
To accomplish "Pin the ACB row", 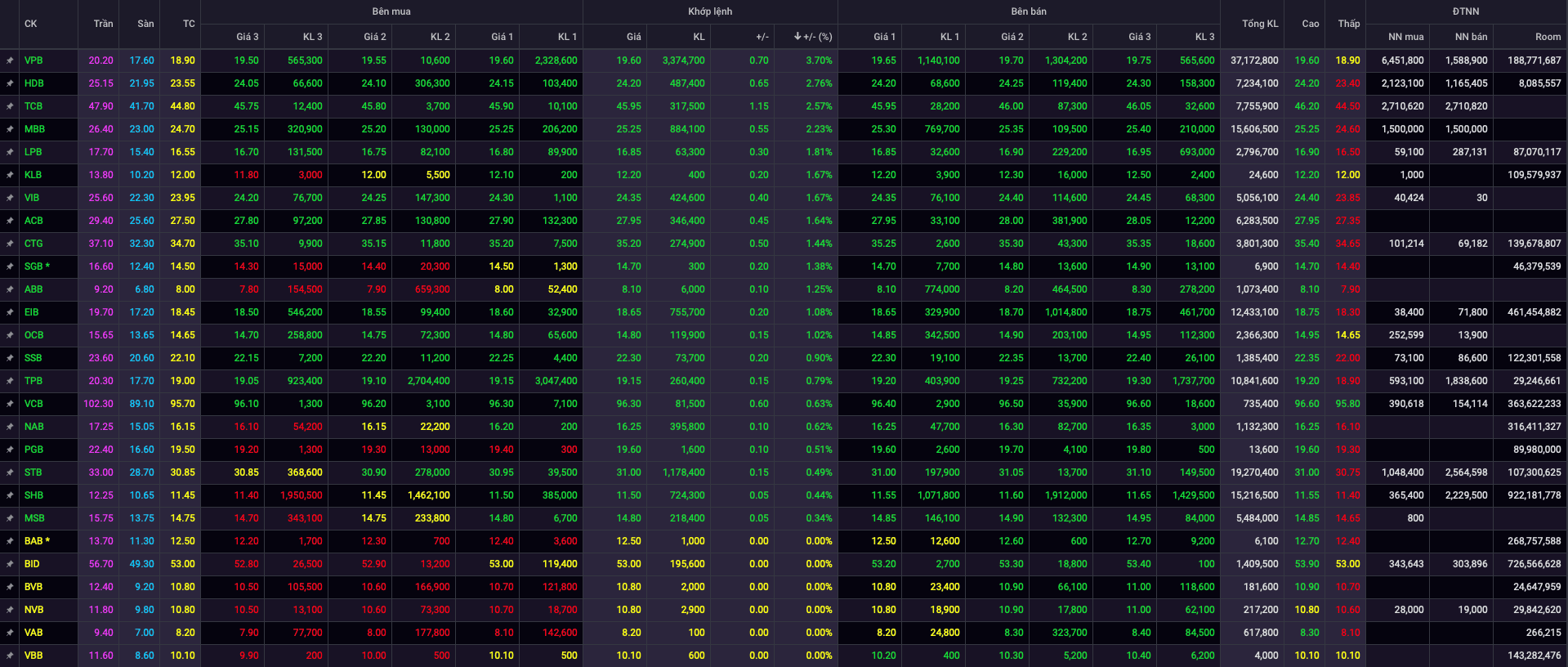I will pos(10,221).
